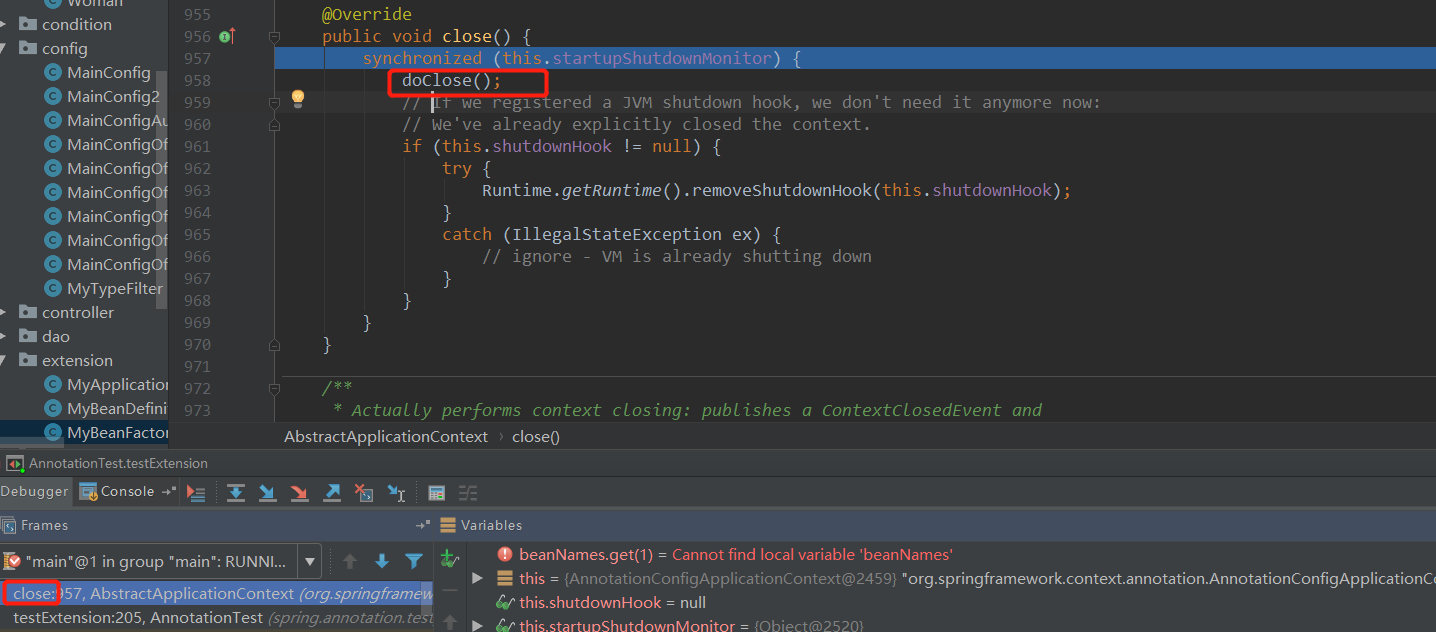The height and width of the screenshot is (632, 1436).
Task: Click the Trace Current Stream Chain icon
Action: pos(468,492)
